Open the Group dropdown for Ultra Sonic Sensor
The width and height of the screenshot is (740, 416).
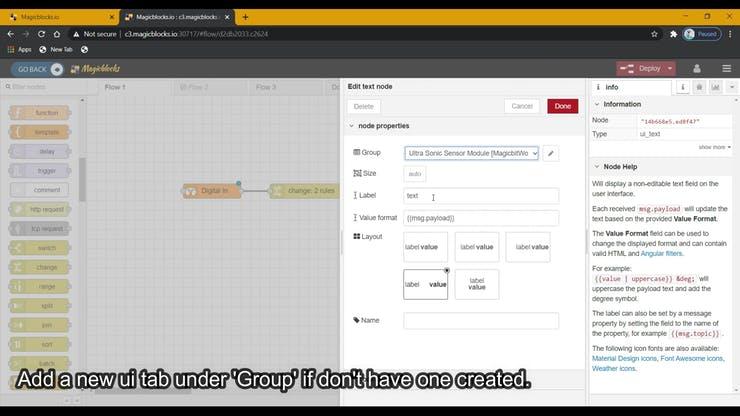pos(472,153)
